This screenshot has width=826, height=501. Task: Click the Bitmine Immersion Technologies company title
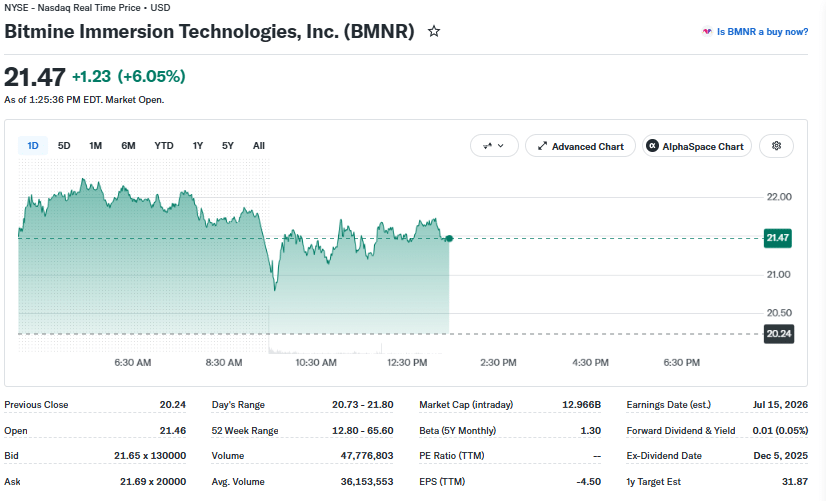[x=209, y=32]
